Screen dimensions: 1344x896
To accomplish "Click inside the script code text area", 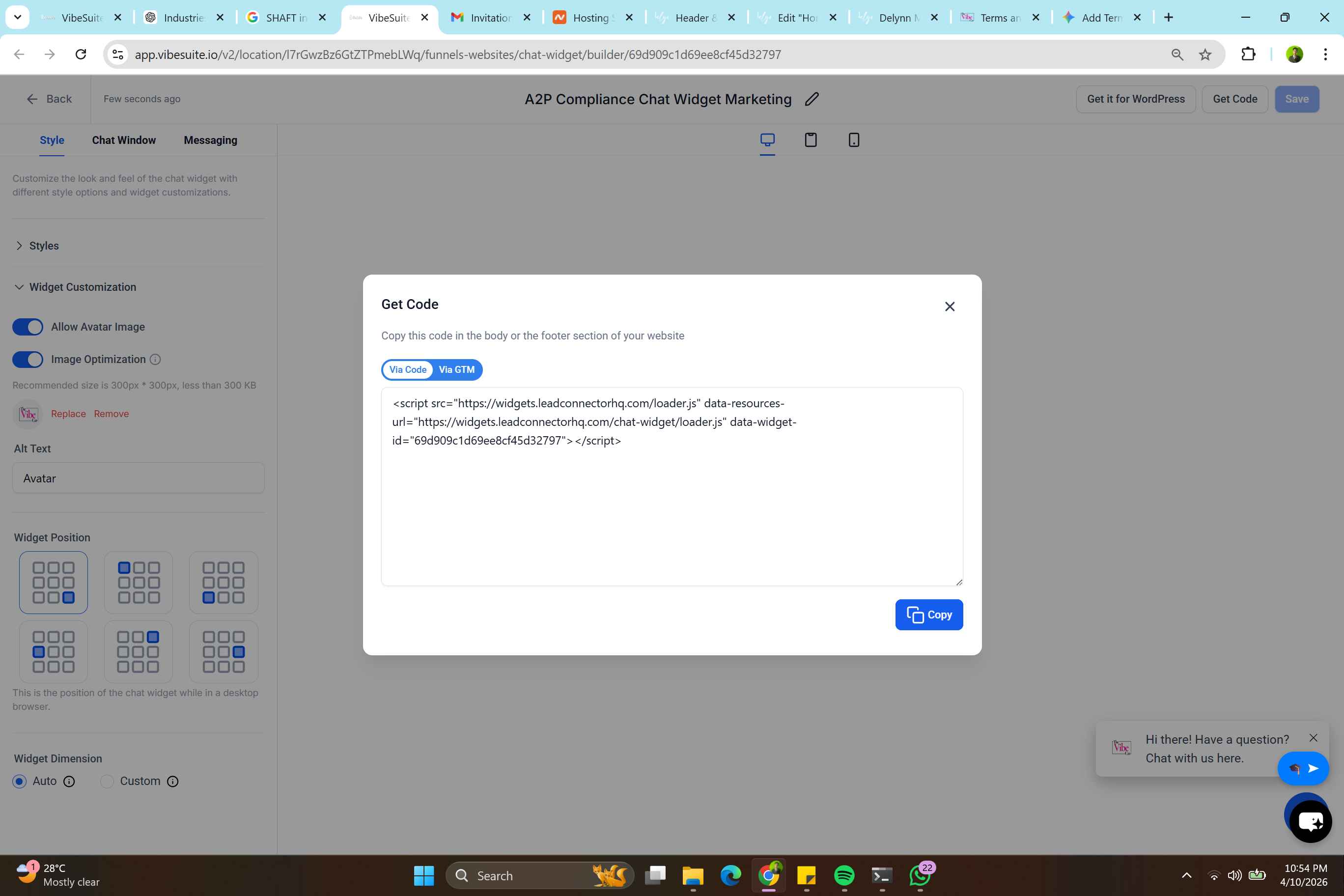I will pyautogui.click(x=672, y=487).
